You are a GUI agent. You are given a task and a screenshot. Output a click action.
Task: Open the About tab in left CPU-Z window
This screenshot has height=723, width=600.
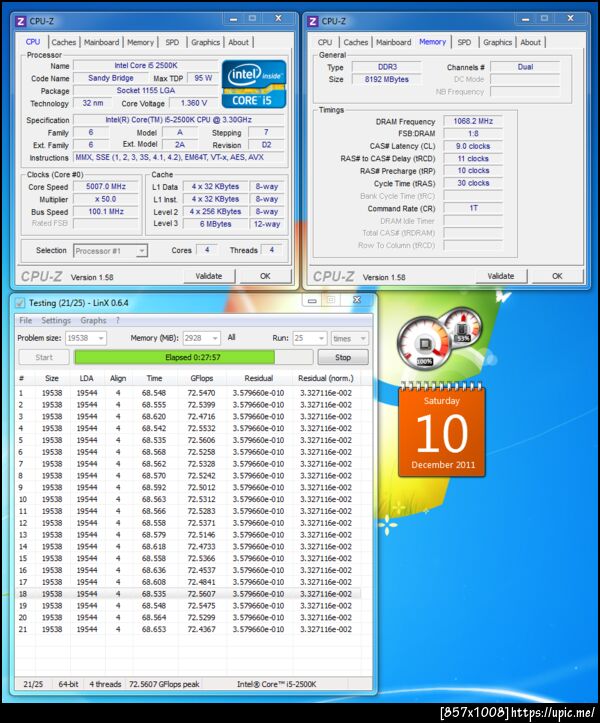(x=238, y=42)
